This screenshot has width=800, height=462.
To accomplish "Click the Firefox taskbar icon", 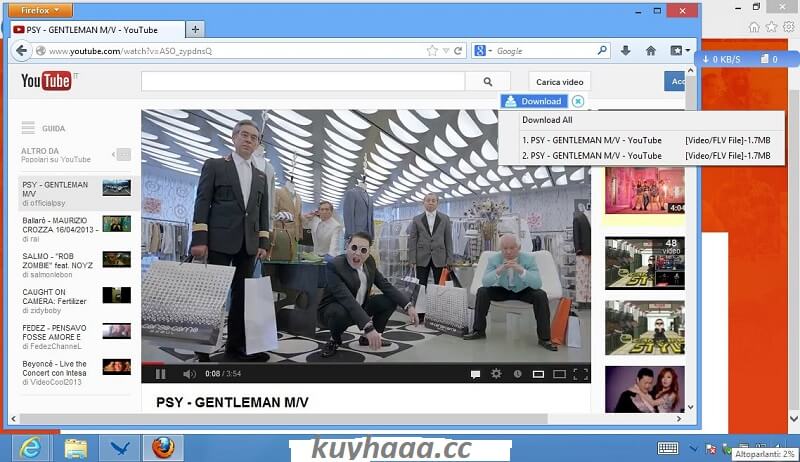I will (x=163, y=448).
